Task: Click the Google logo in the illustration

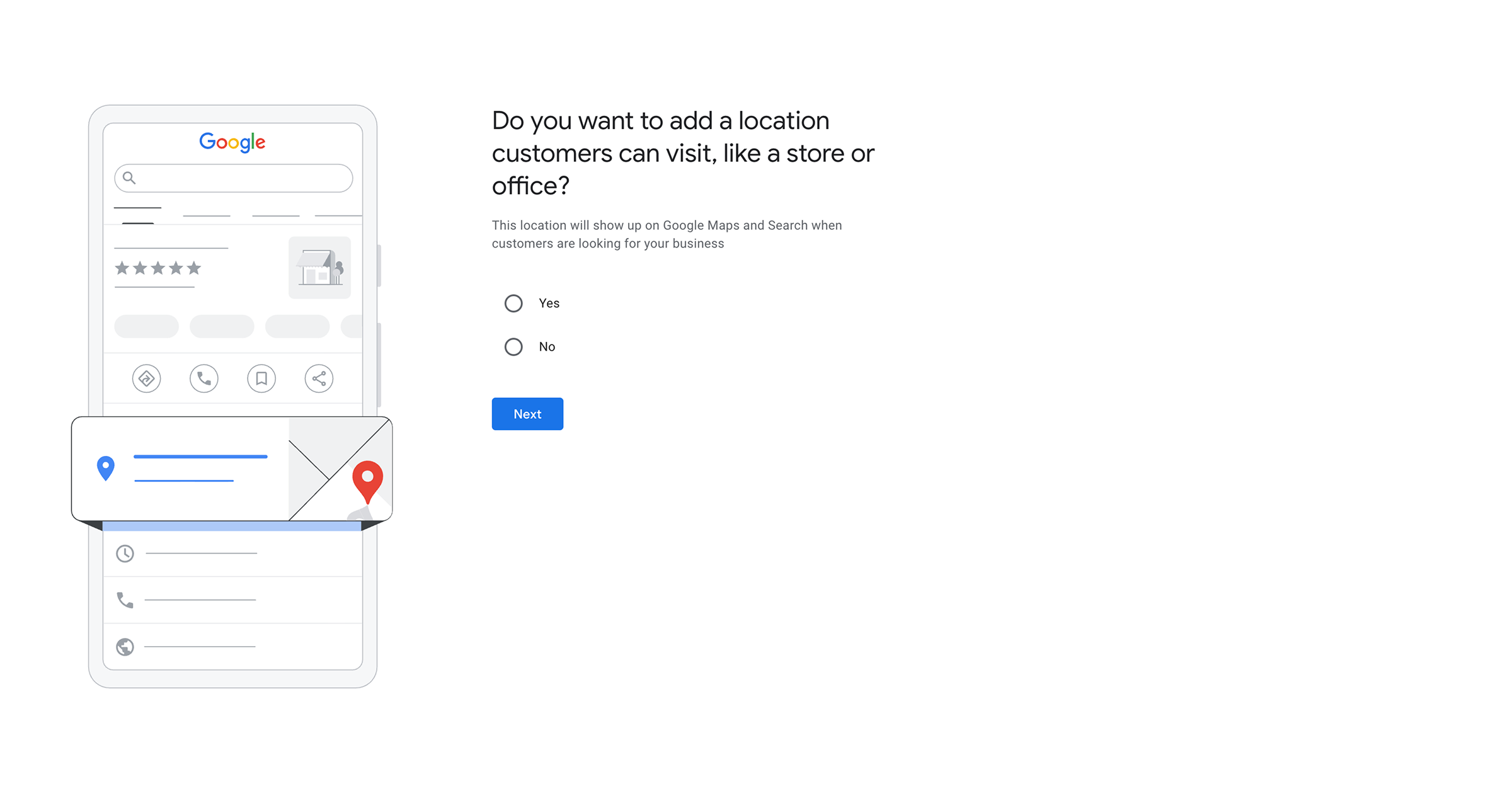Action: (x=232, y=142)
